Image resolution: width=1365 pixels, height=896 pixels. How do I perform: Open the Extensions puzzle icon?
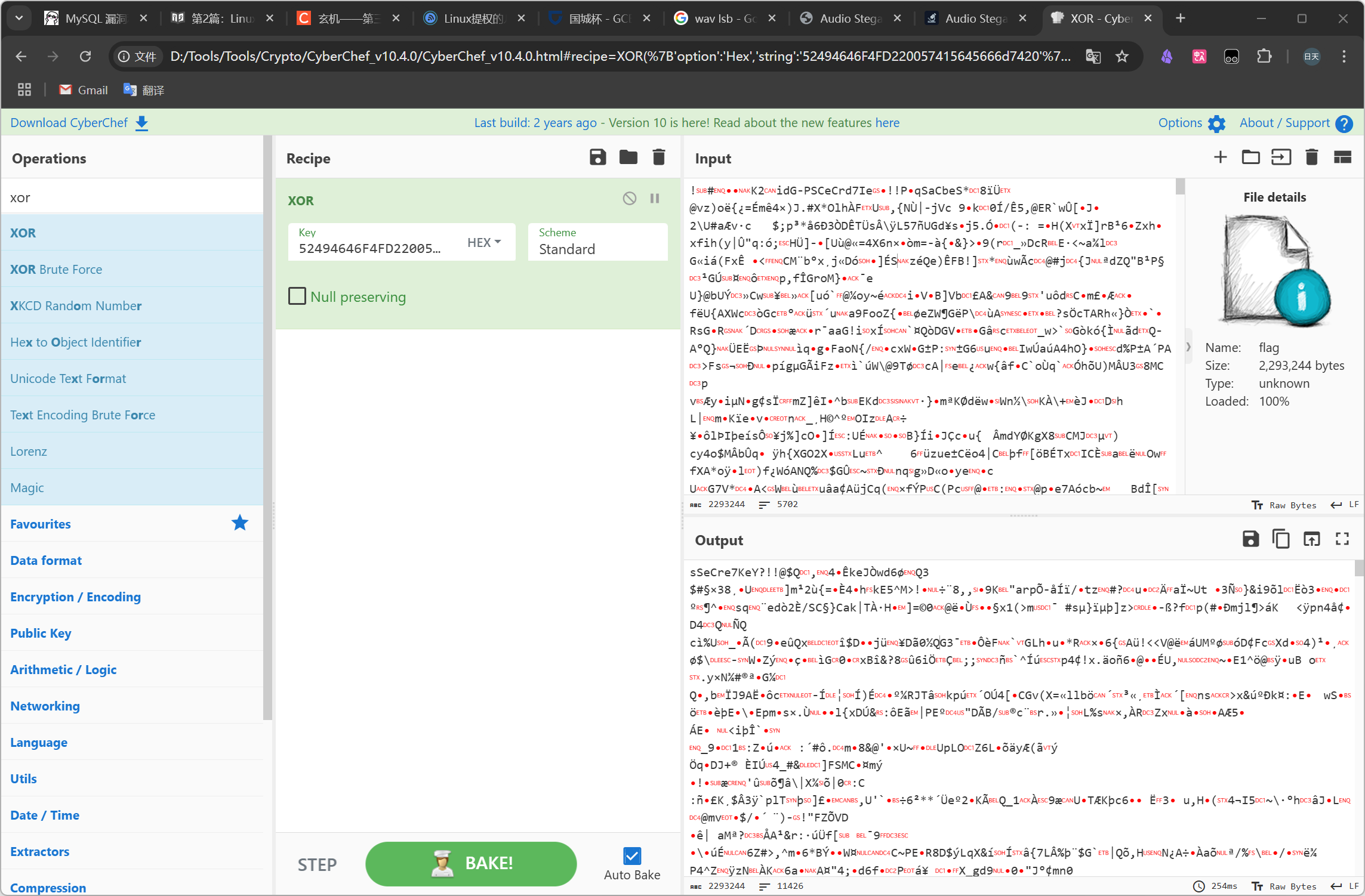point(1264,56)
